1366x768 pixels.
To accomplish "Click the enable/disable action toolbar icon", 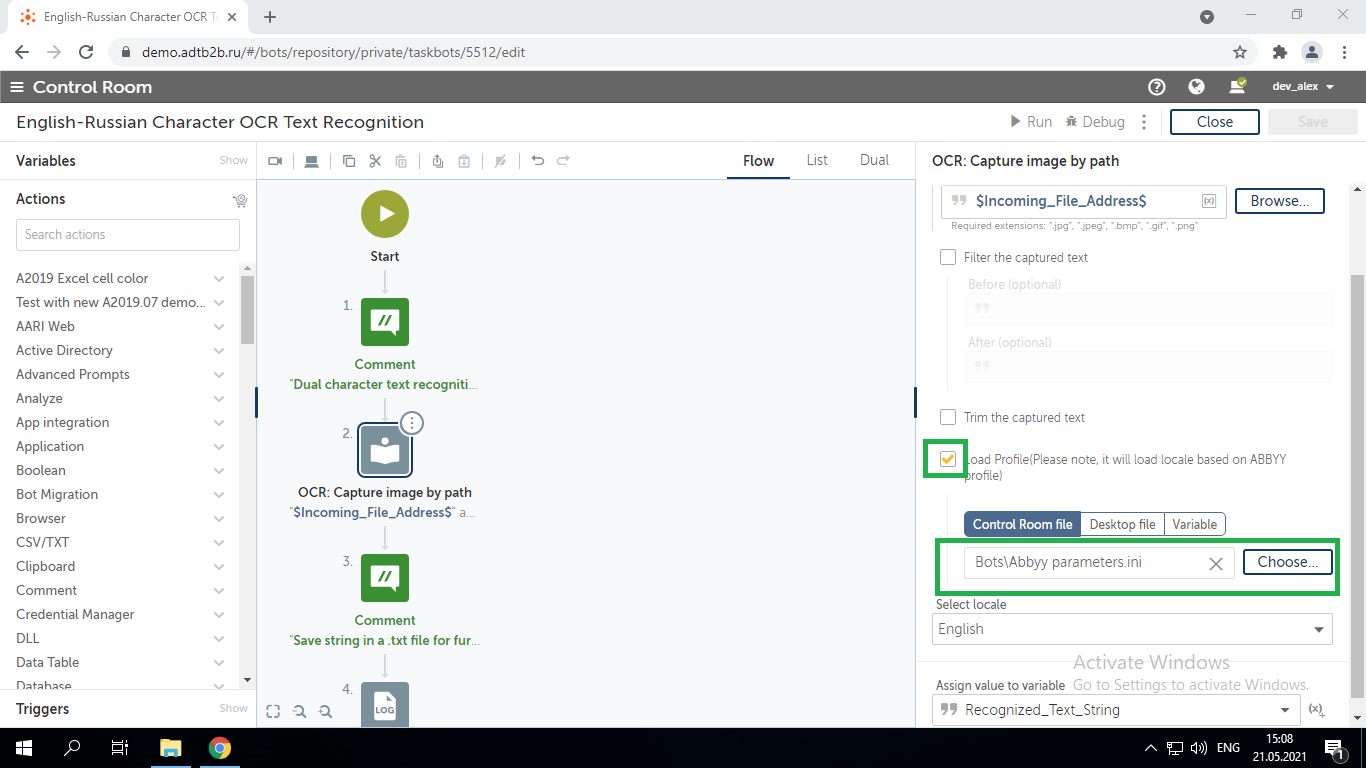I will pyautogui.click(x=501, y=161).
